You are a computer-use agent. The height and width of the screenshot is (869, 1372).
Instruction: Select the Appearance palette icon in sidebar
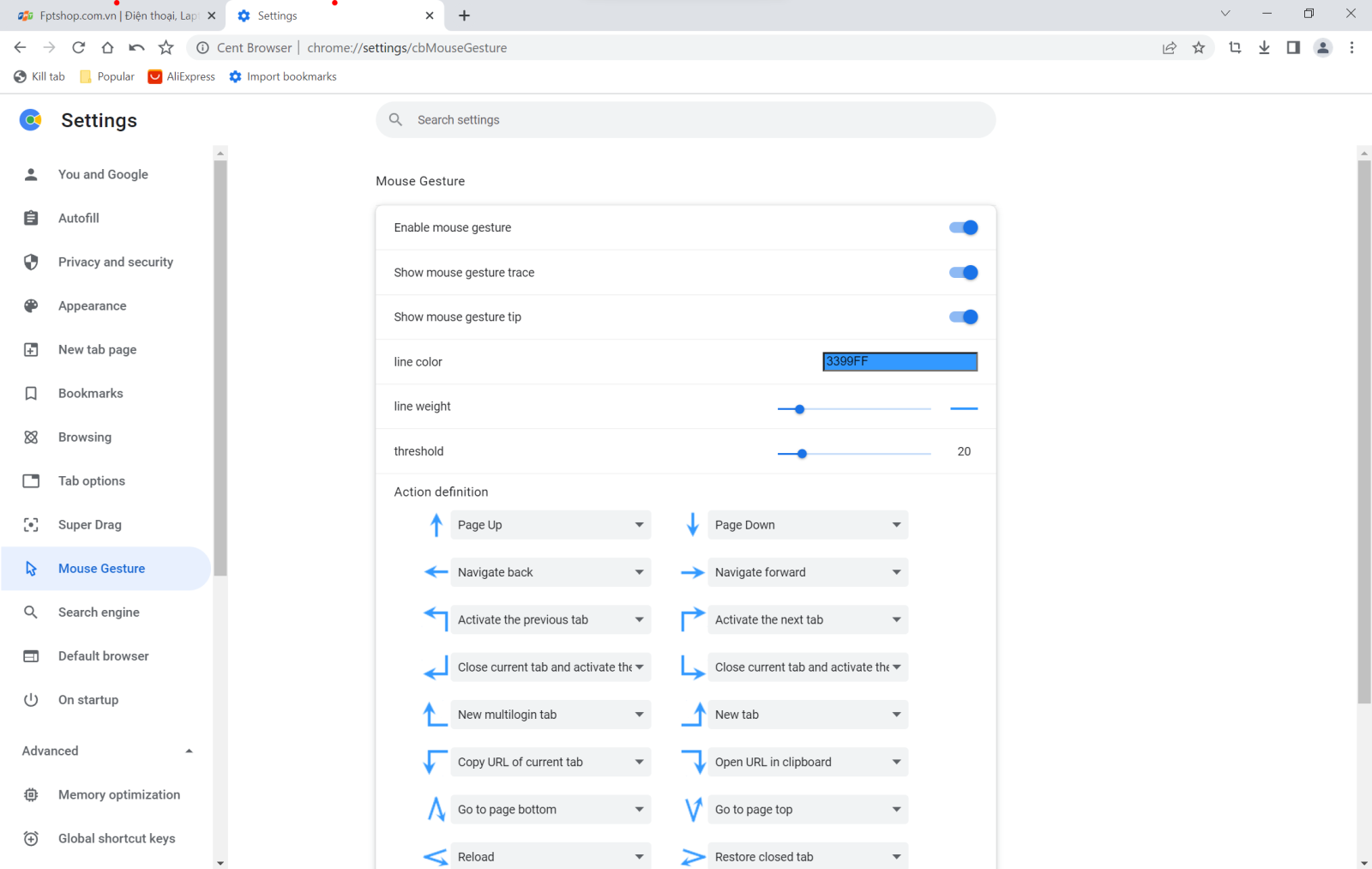[x=31, y=305]
